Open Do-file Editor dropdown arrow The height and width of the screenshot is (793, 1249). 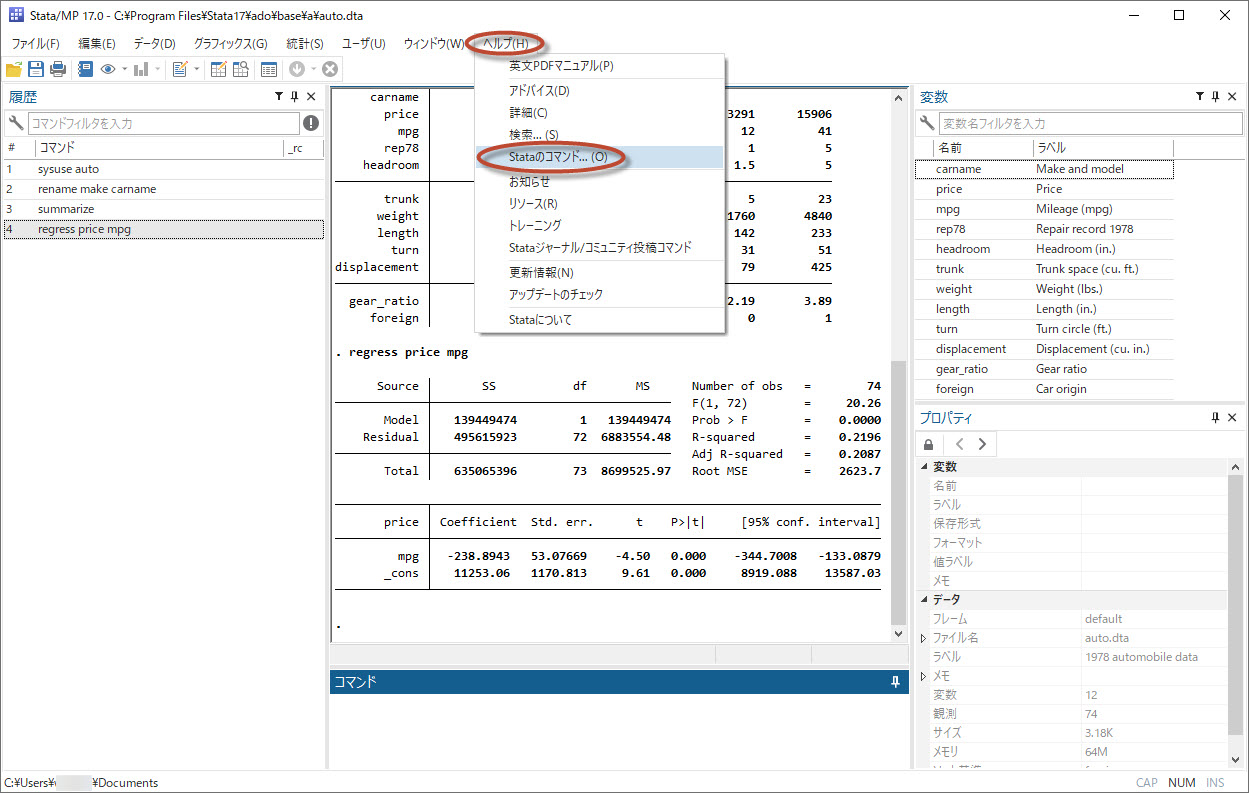click(x=197, y=69)
